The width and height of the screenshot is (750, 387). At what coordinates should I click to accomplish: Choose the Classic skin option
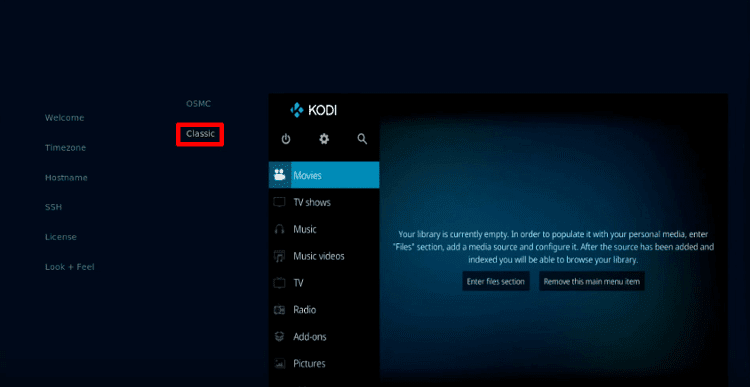[200, 134]
